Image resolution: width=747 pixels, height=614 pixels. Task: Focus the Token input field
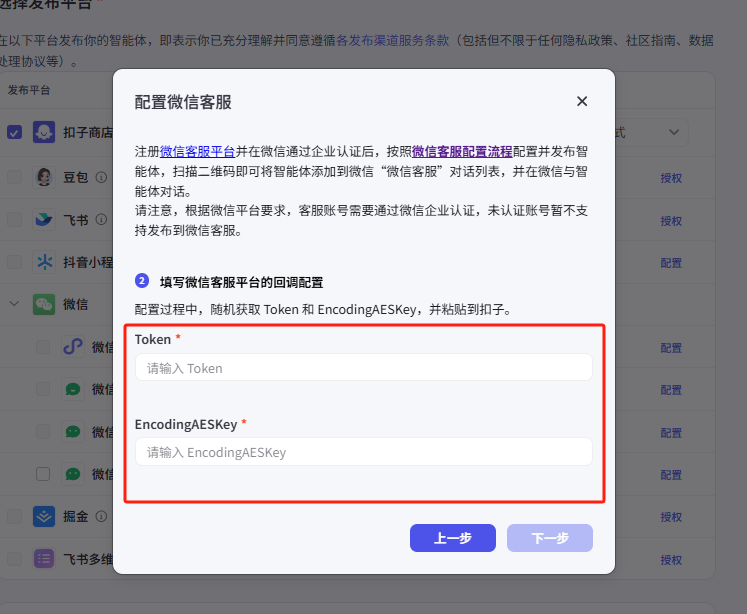(364, 368)
